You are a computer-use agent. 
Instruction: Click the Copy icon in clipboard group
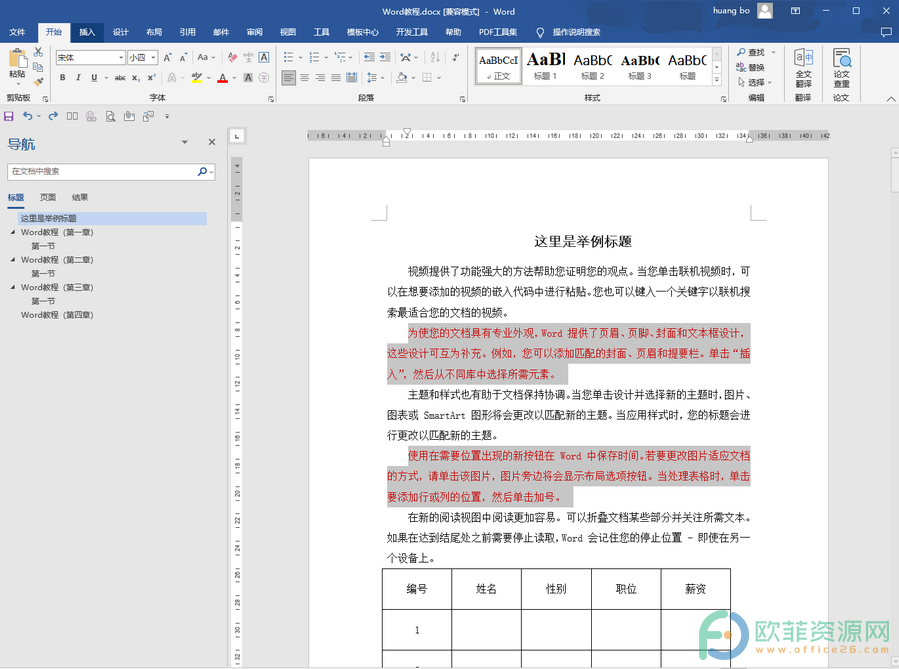click(38, 67)
